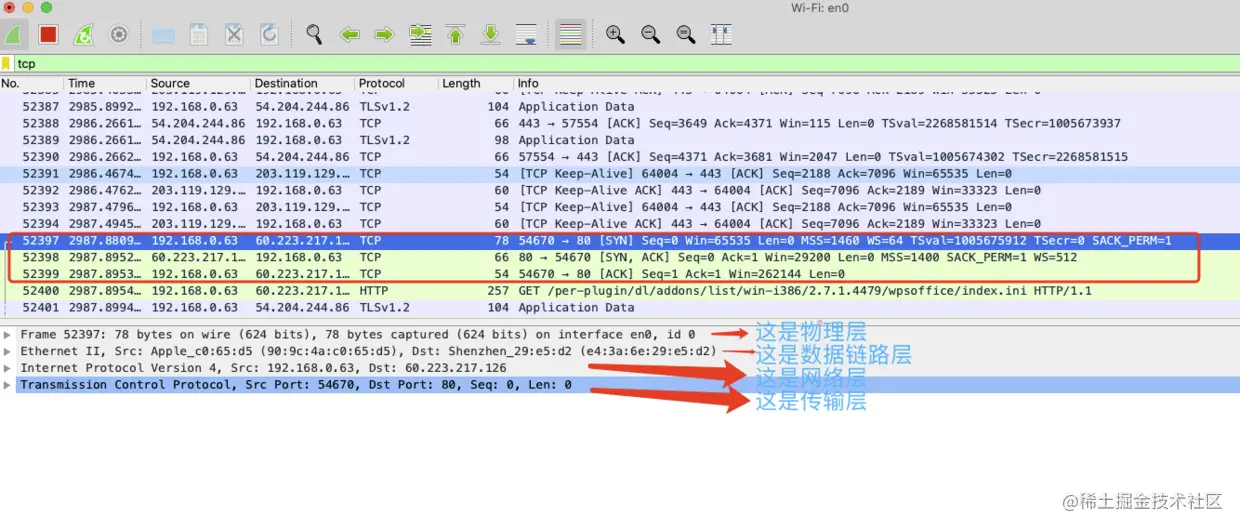Toggle packet list colorization
Image resolution: width=1240 pixels, height=529 pixels.
click(571, 35)
